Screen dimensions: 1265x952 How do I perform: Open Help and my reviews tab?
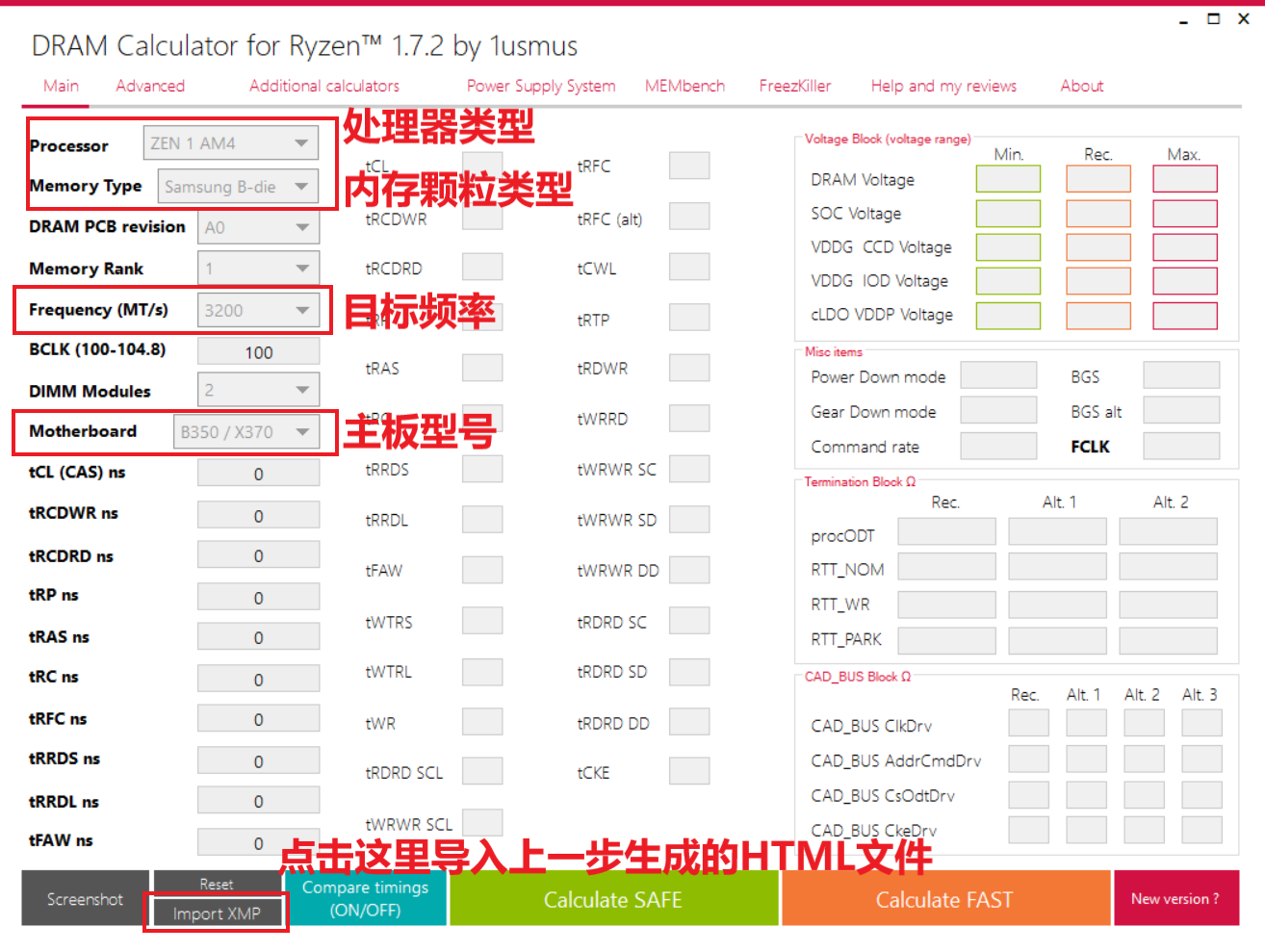(x=943, y=86)
